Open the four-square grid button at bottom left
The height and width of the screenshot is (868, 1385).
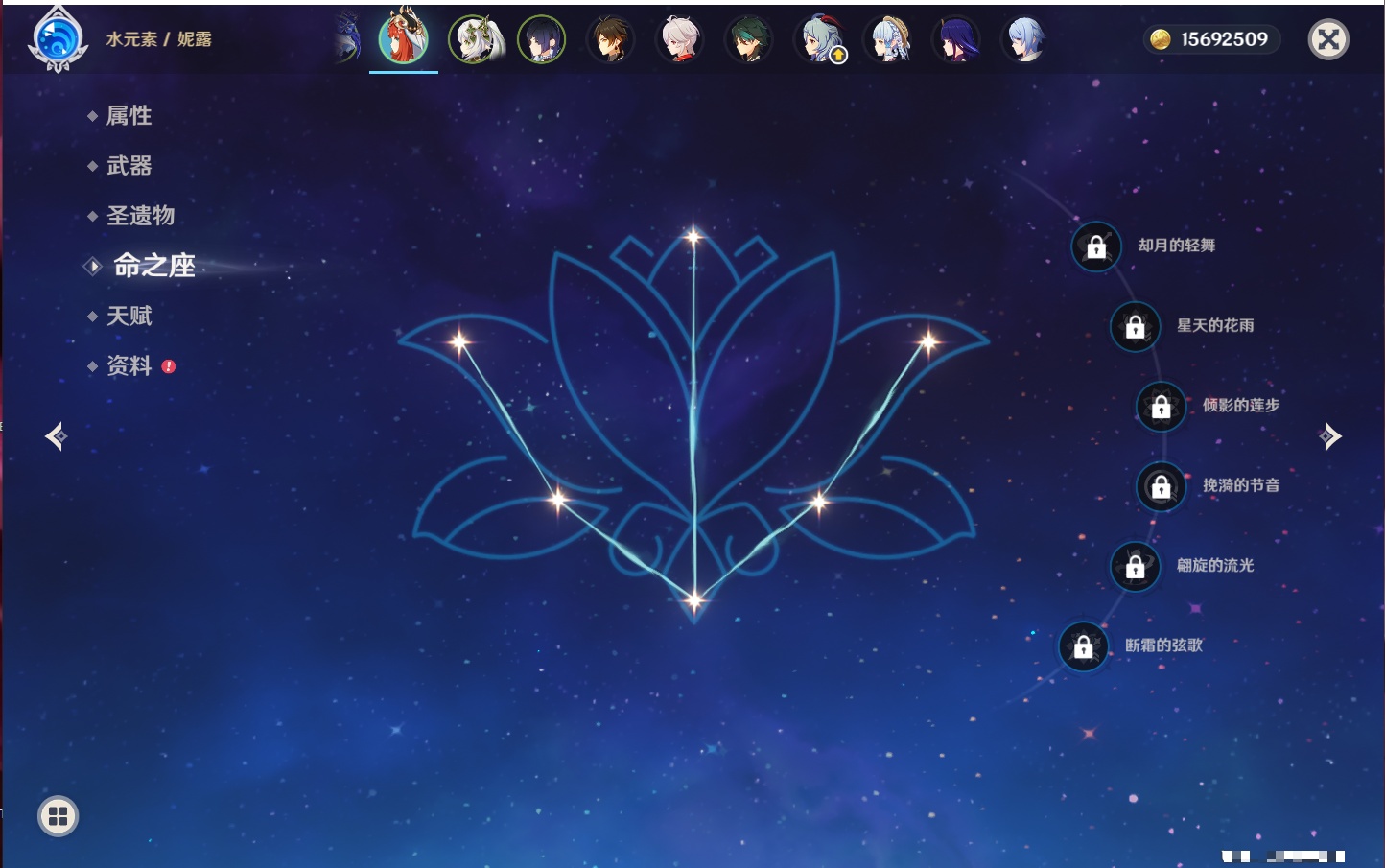(x=58, y=816)
